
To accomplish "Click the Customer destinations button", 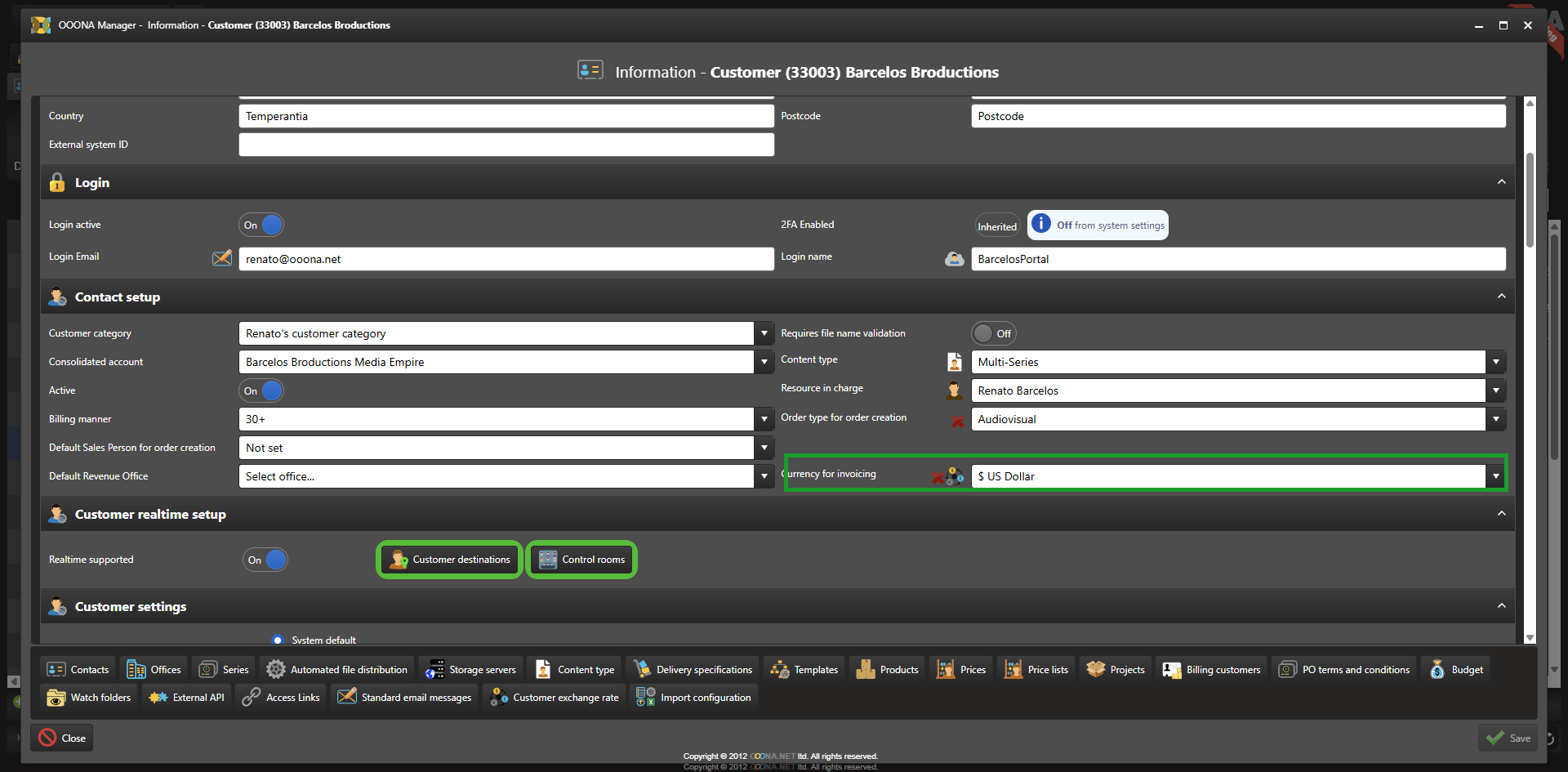I will [x=449, y=560].
